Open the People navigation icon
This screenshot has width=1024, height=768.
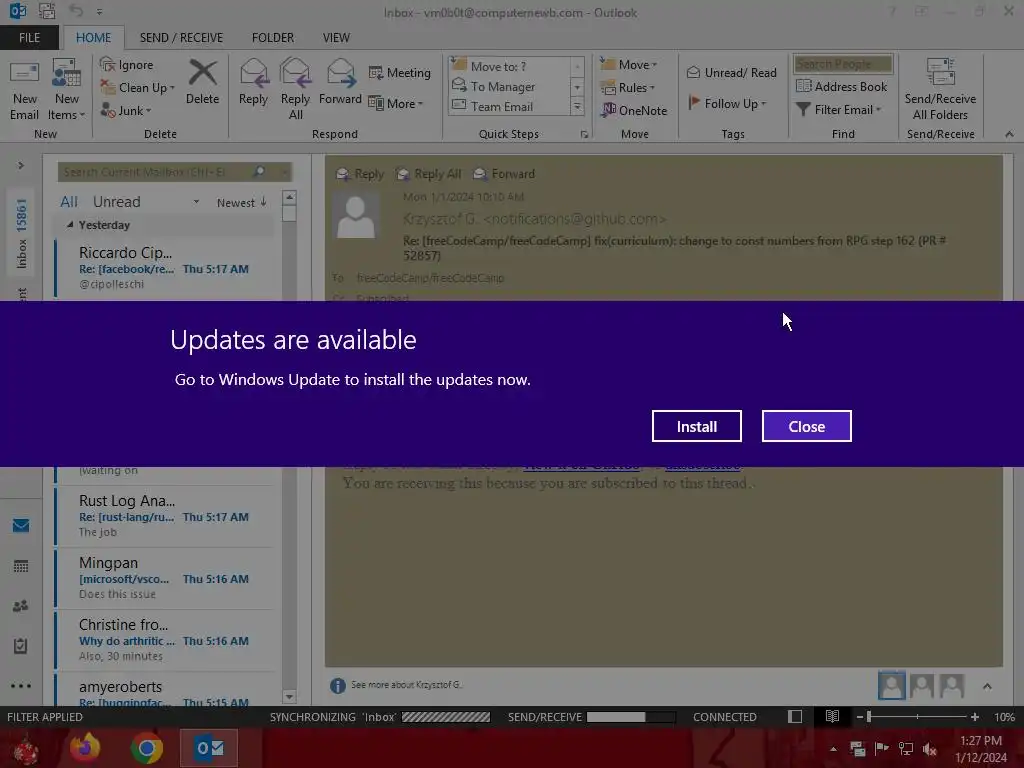click(21, 606)
